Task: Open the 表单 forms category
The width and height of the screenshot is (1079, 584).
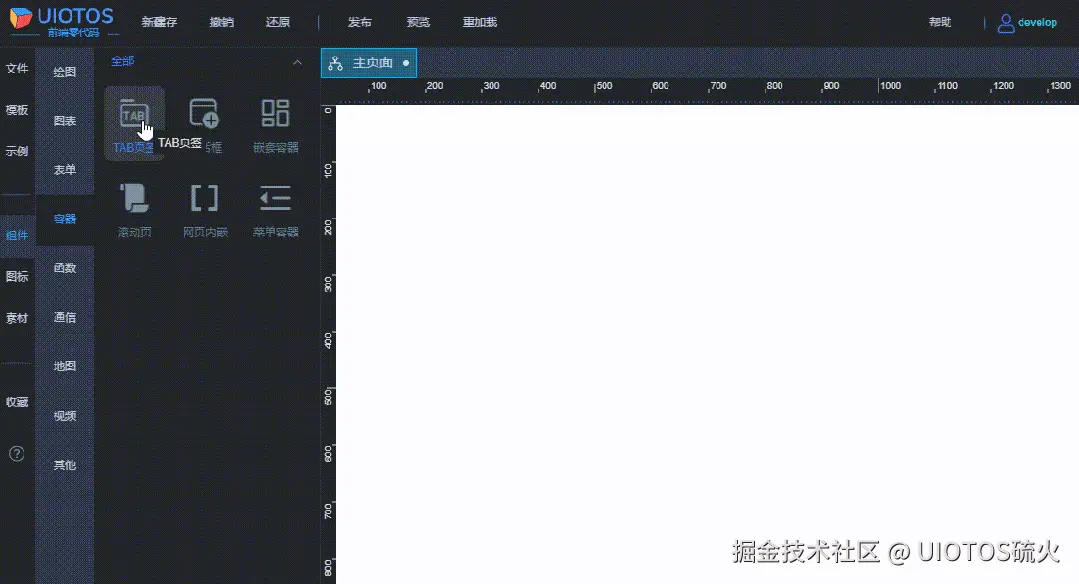Action: [64, 169]
